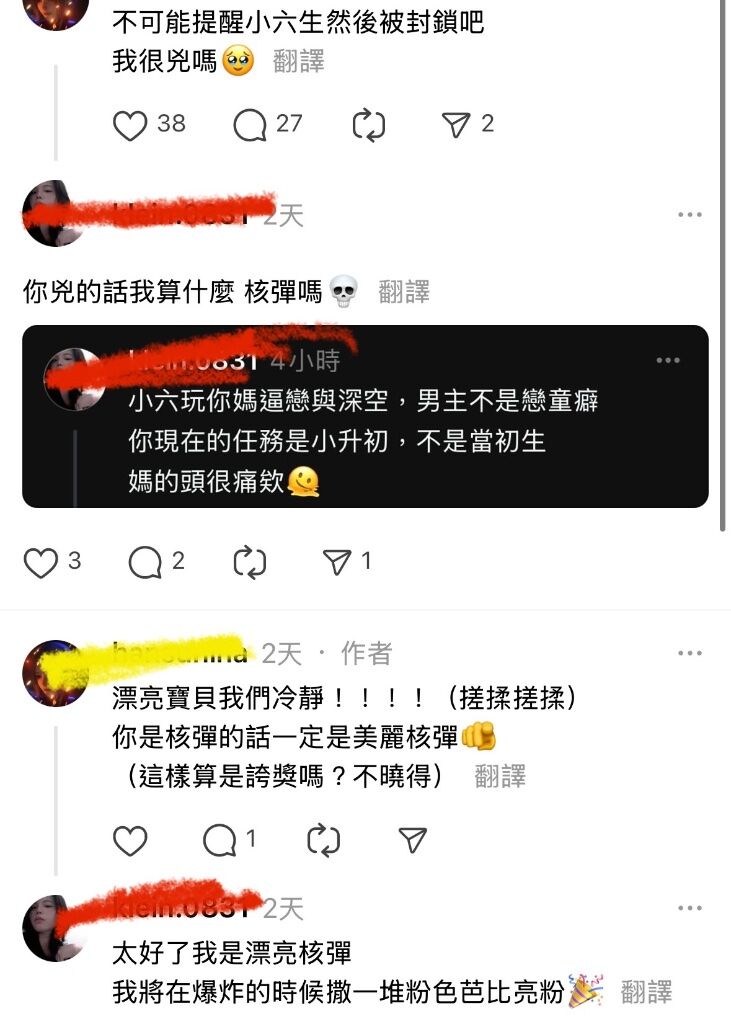731x1024 pixels.
Task: Share the quoted reply with 1 share
Action: (x=337, y=562)
